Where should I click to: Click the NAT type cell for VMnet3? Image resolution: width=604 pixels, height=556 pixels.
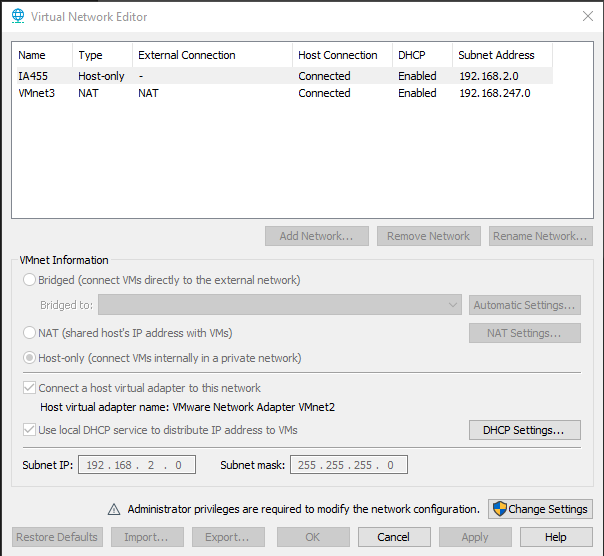pos(88,93)
